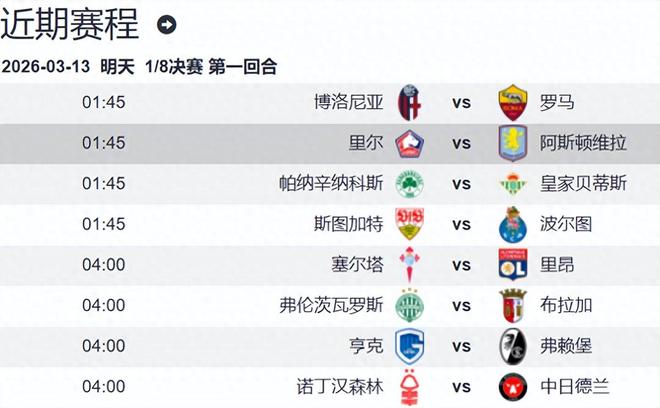Click the 近期赛程 section heading

(x=70, y=25)
